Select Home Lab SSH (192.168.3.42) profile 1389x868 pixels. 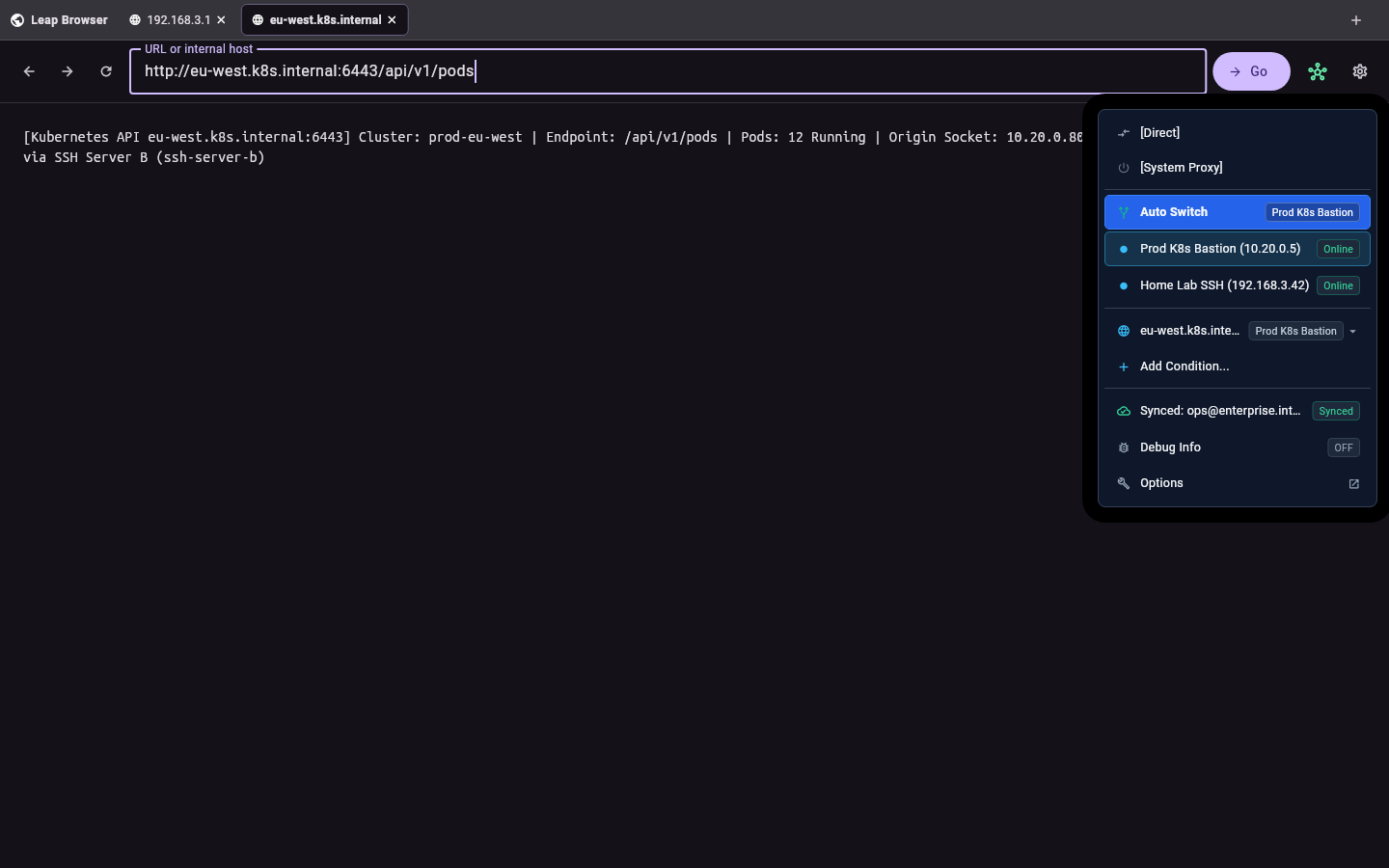1238,285
